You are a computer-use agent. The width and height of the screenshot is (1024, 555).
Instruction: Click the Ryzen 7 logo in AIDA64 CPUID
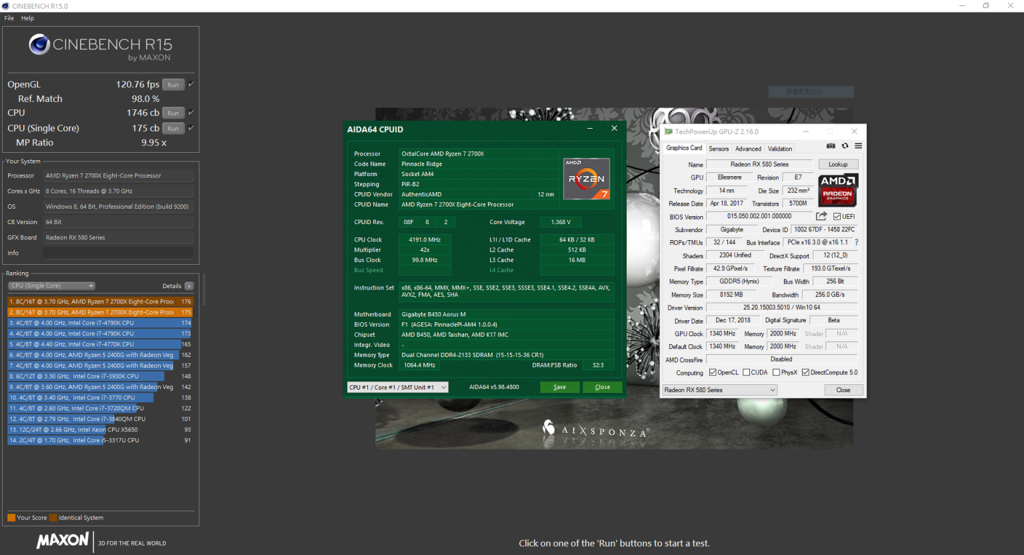[x=586, y=179]
